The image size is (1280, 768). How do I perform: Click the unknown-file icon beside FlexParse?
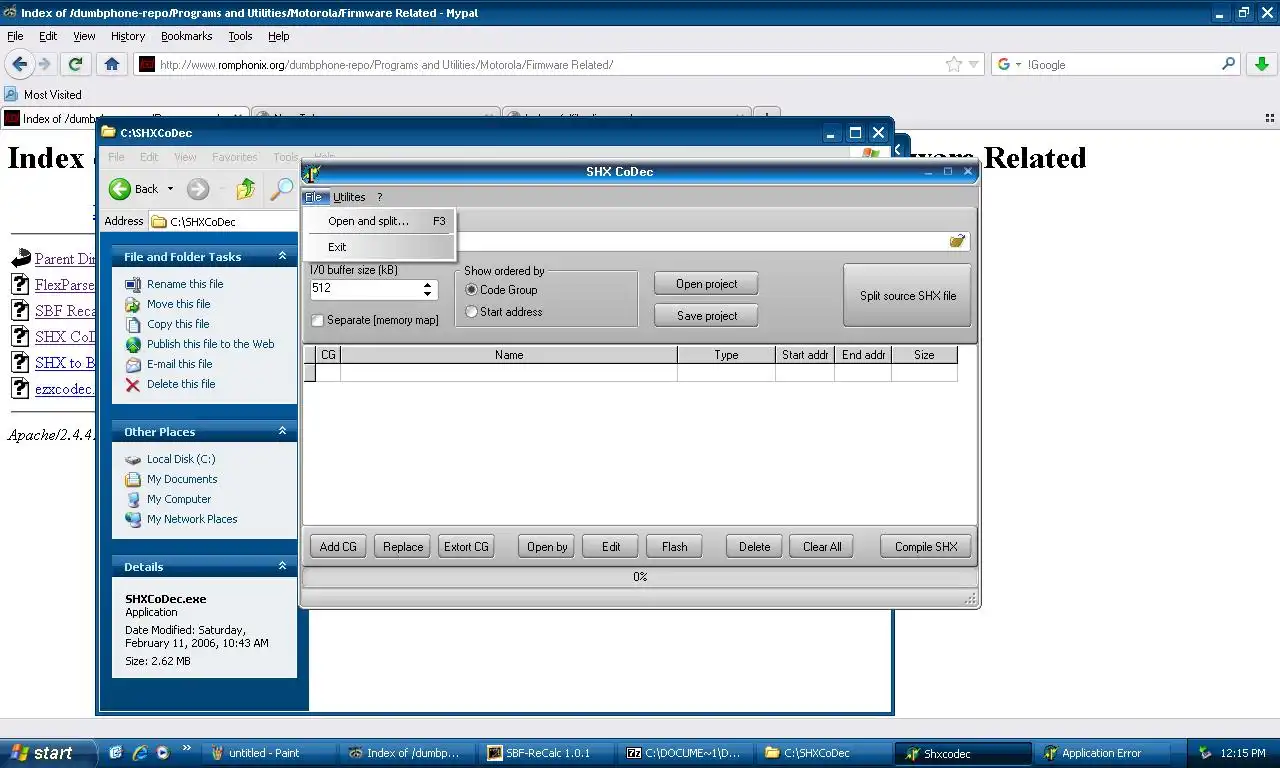20,284
